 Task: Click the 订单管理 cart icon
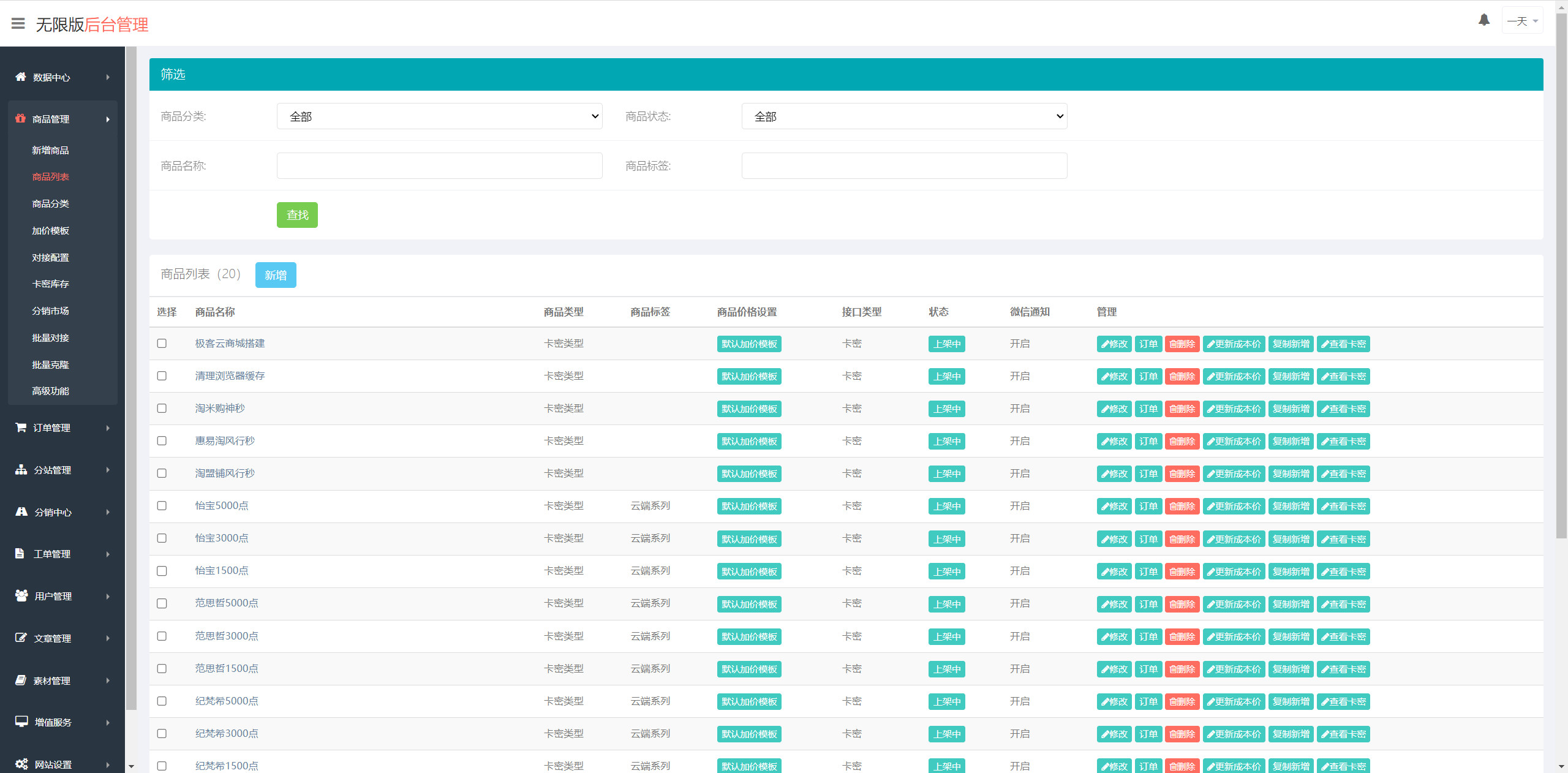pyautogui.click(x=21, y=427)
